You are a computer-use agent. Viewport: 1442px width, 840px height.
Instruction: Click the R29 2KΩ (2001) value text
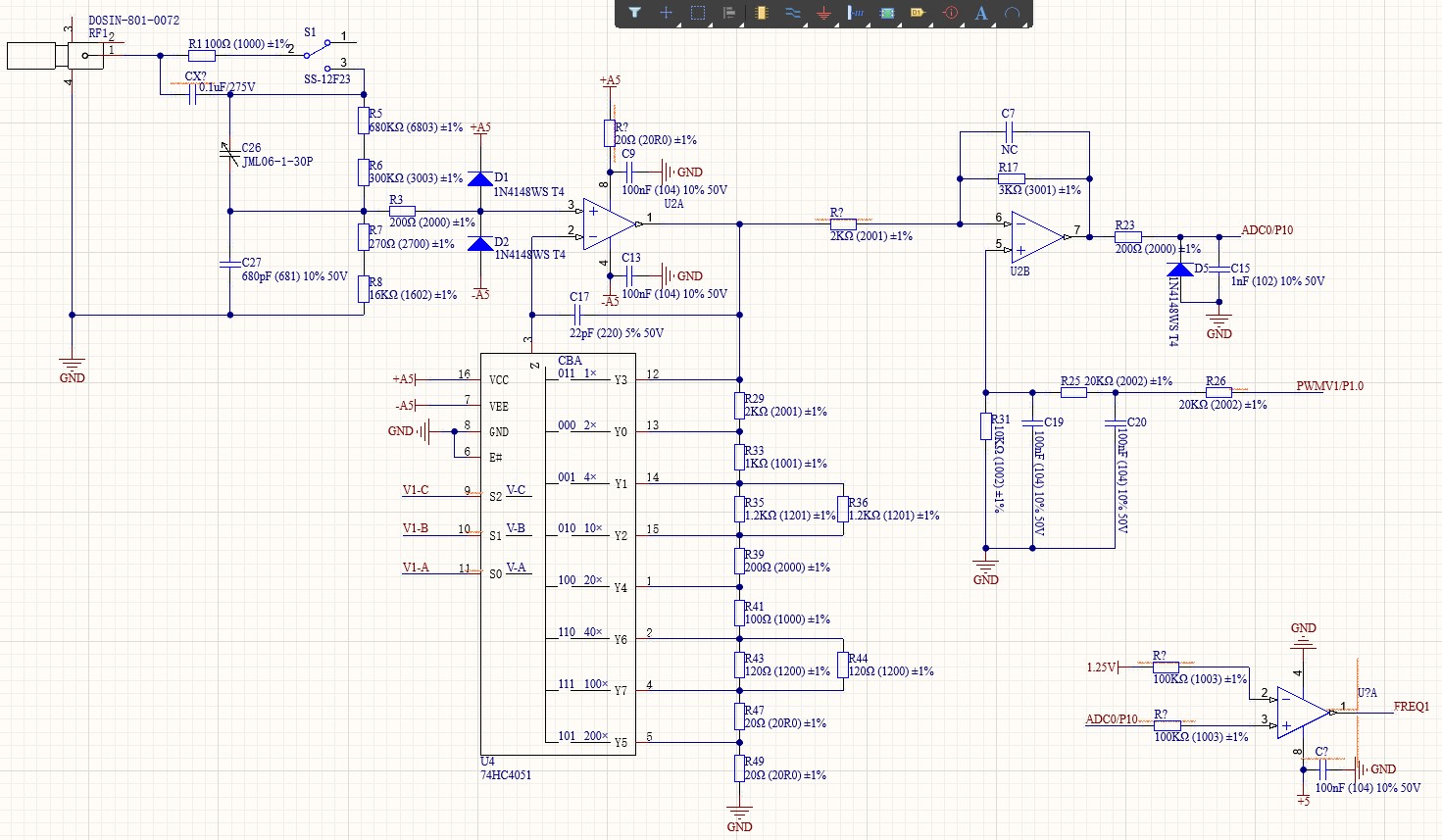785,412
